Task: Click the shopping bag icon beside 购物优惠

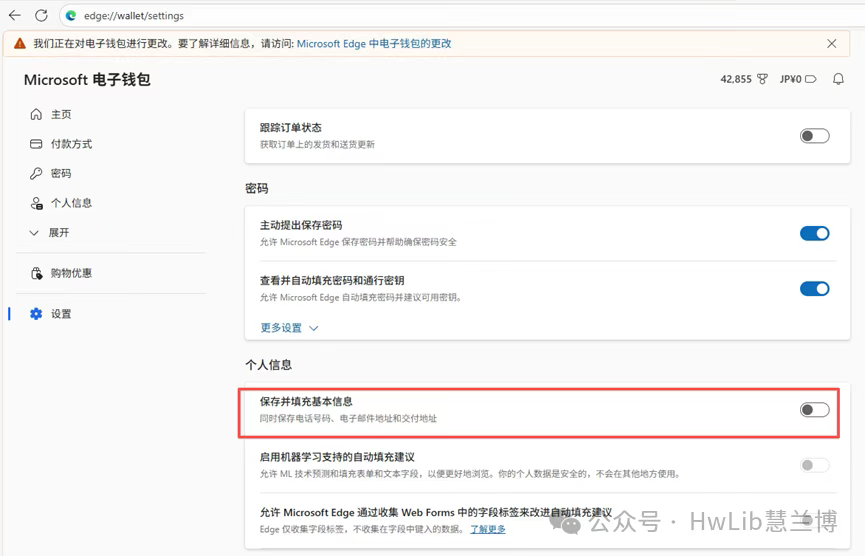Action: point(36,273)
